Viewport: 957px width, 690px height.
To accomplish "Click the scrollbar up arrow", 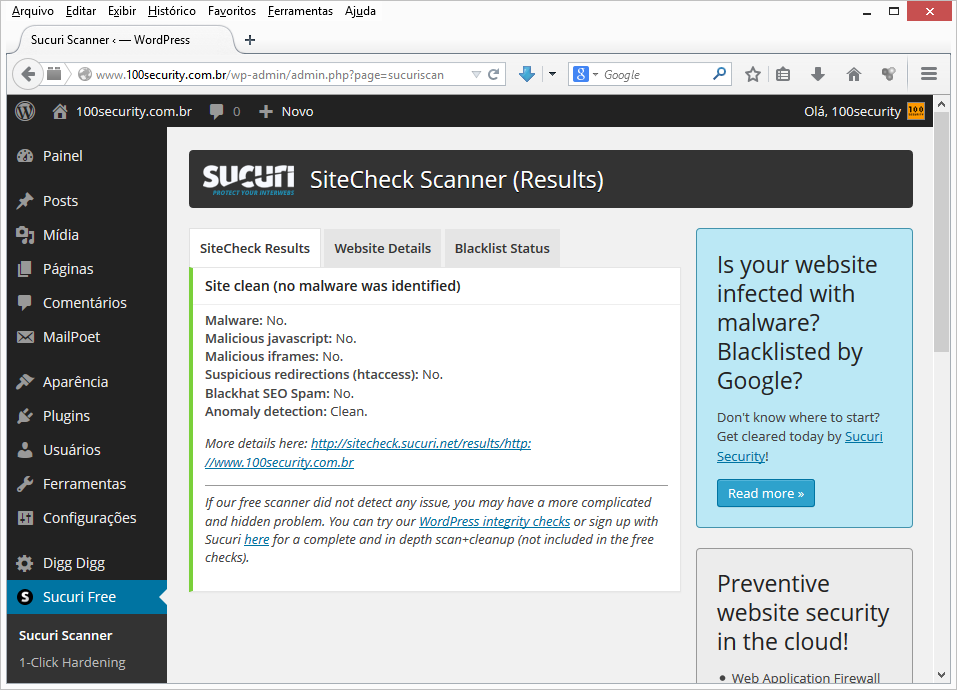I will coord(941,104).
